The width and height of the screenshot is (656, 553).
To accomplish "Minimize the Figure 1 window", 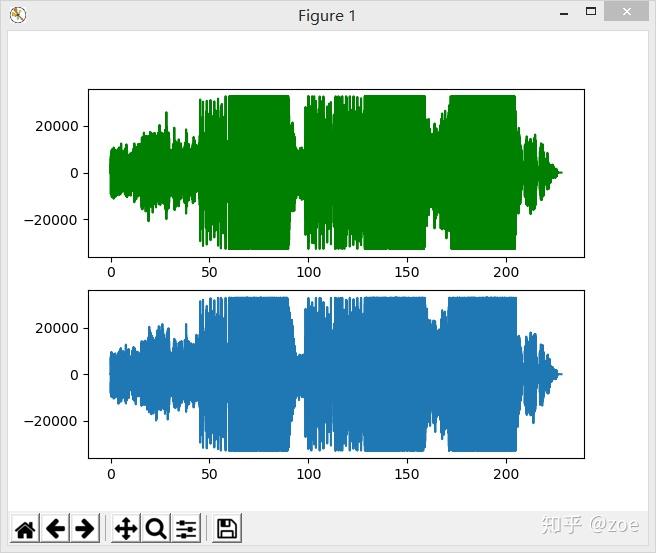I will coord(564,14).
